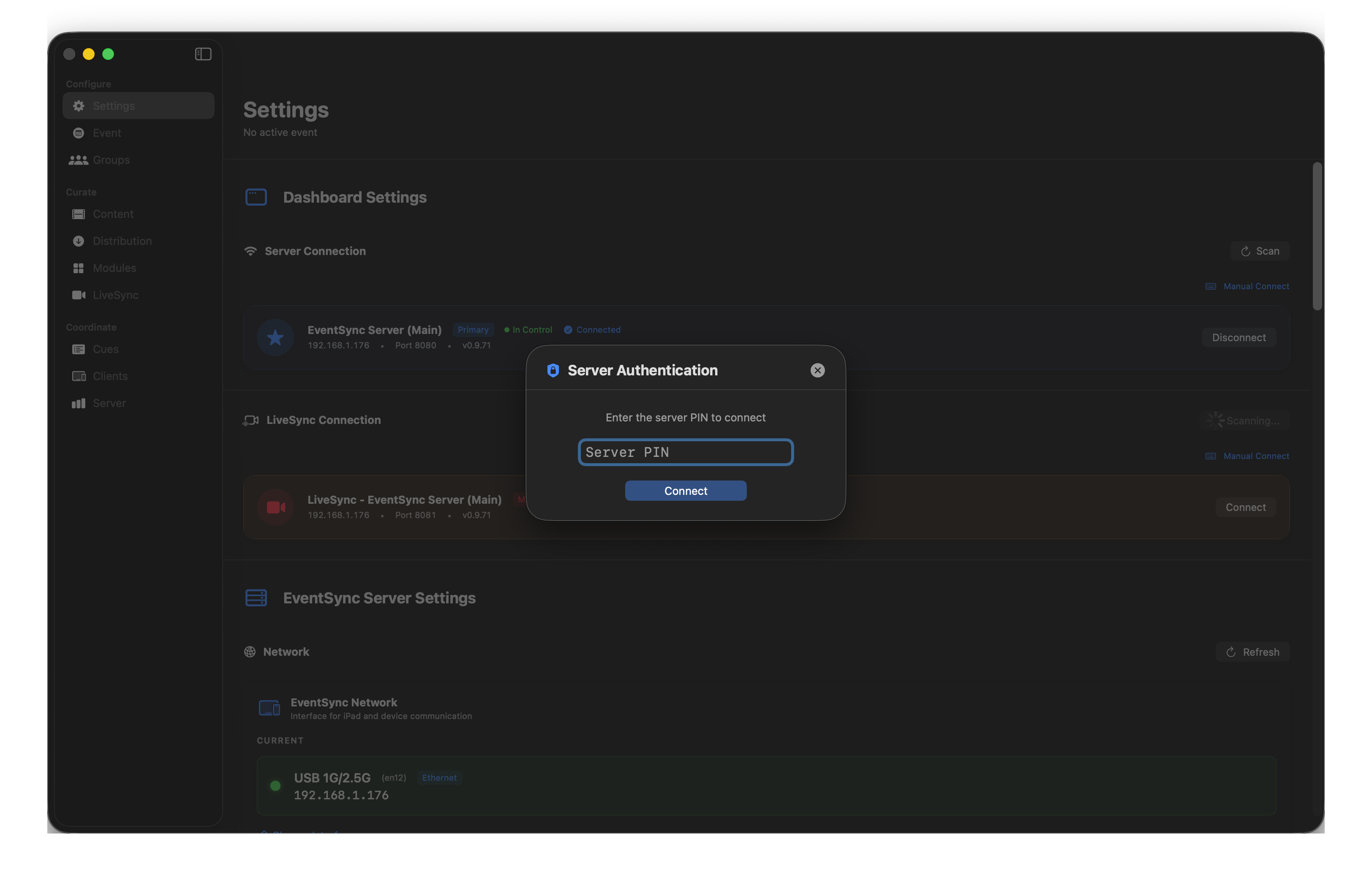This screenshot has height=896, width=1372.
Task: Click the main vertical scrollbar
Action: [1317, 236]
